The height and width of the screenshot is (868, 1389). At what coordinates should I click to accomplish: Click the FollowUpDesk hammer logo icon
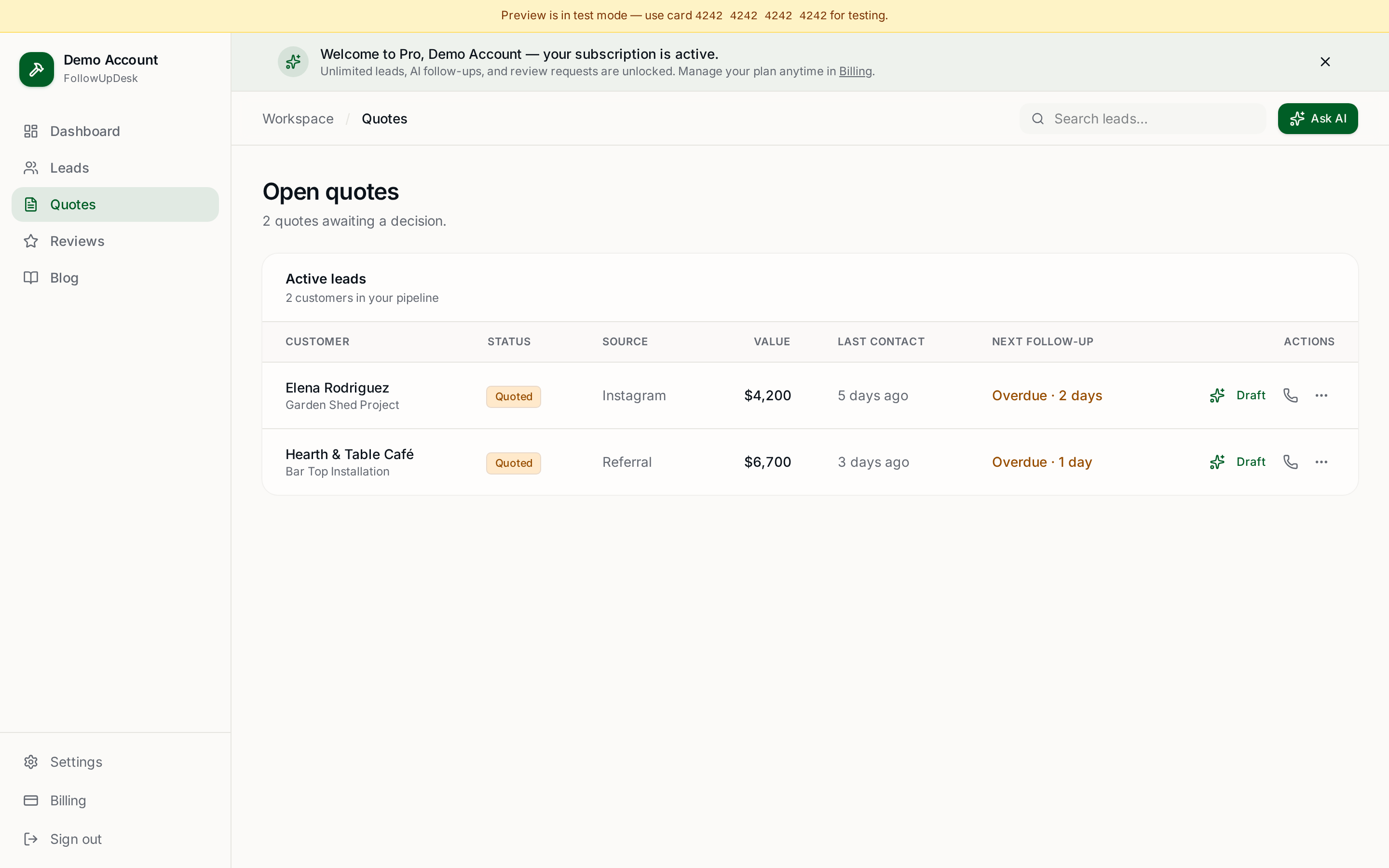(36, 69)
